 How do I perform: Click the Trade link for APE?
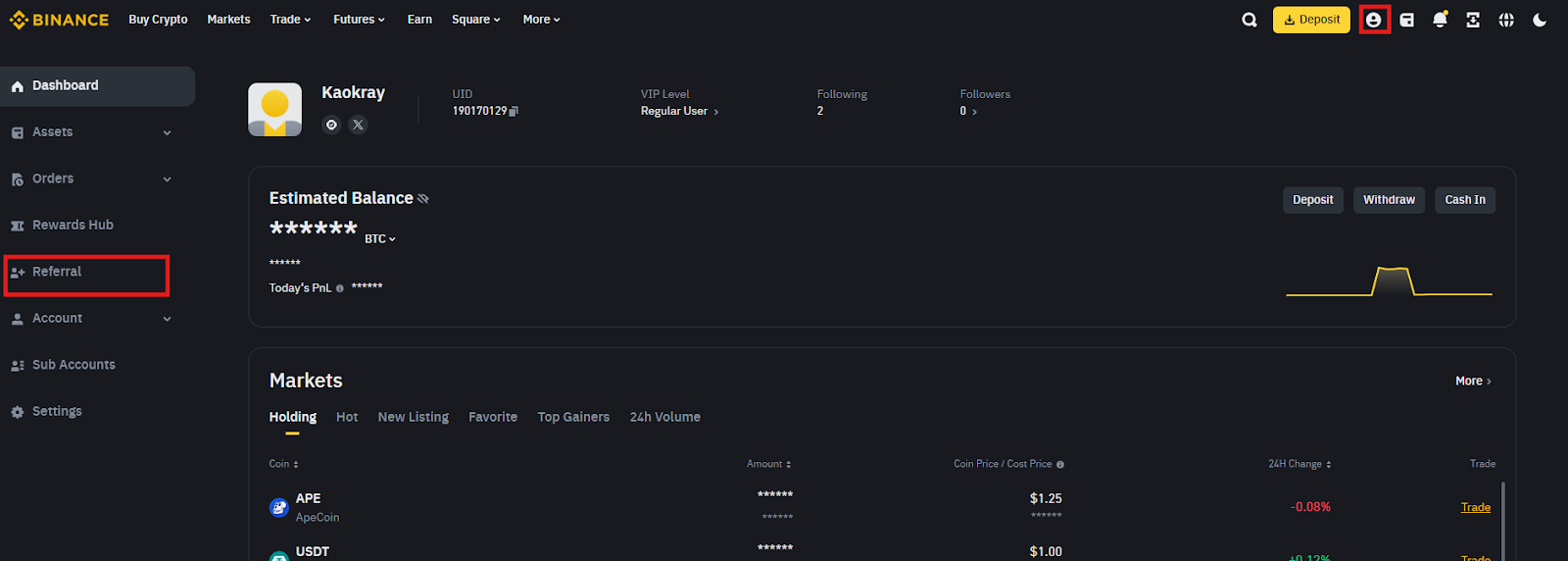[x=1476, y=508]
